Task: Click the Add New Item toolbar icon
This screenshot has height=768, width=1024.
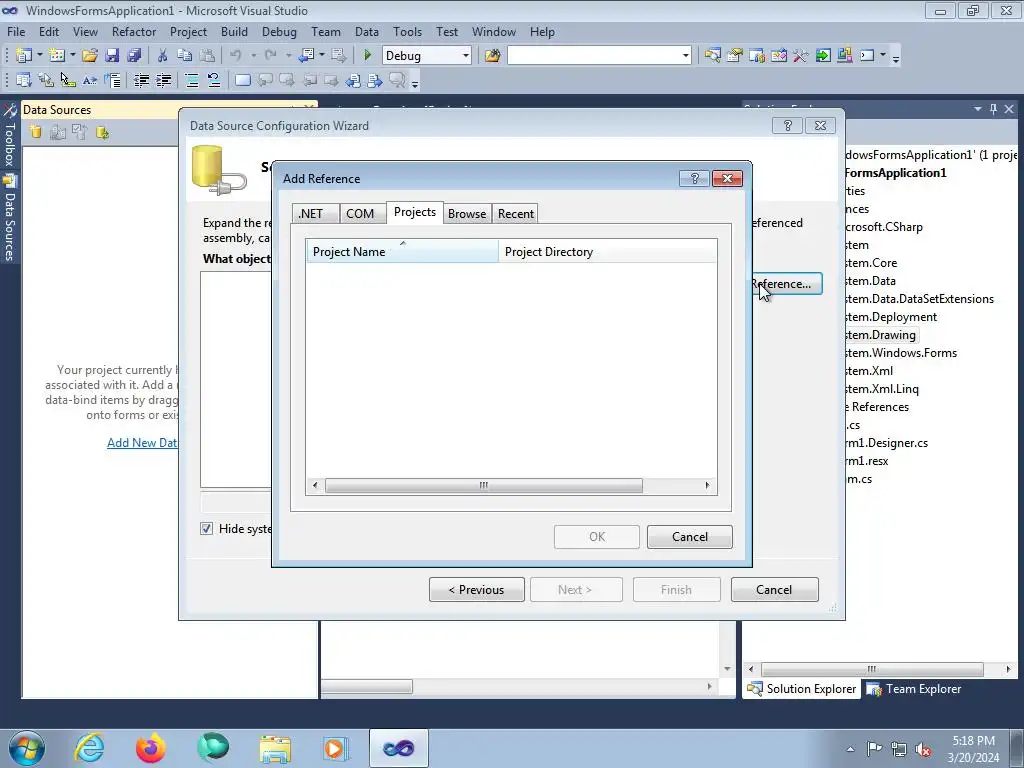Action: point(57,56)
